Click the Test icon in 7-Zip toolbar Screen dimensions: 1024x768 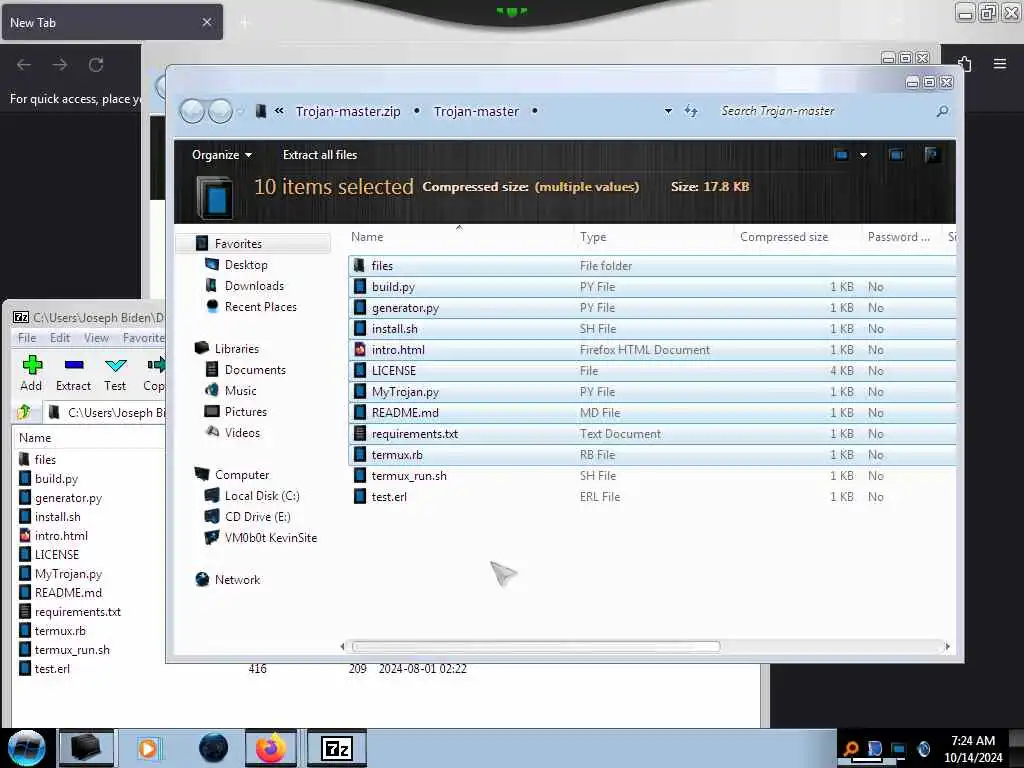point(116,365)
